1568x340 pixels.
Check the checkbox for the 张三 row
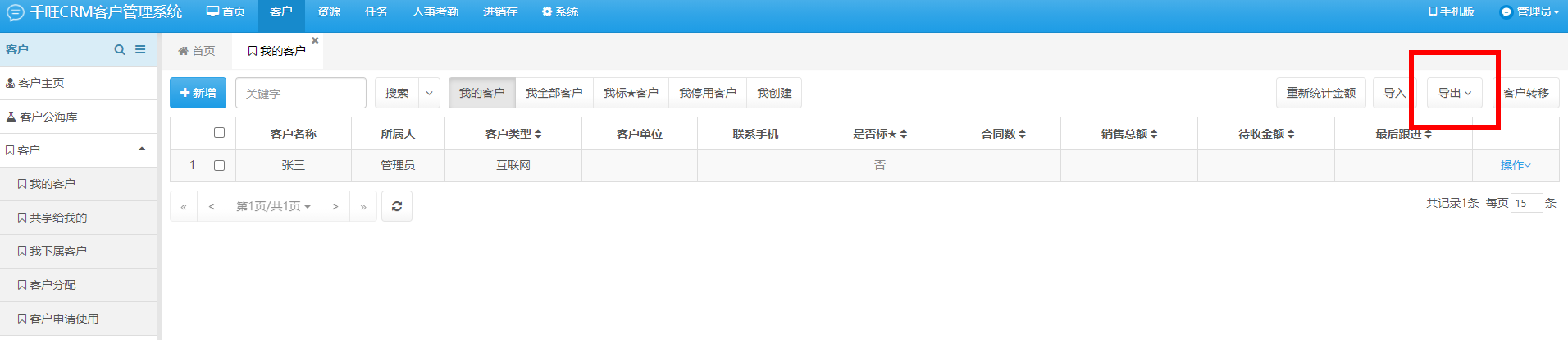coord(219,165)
